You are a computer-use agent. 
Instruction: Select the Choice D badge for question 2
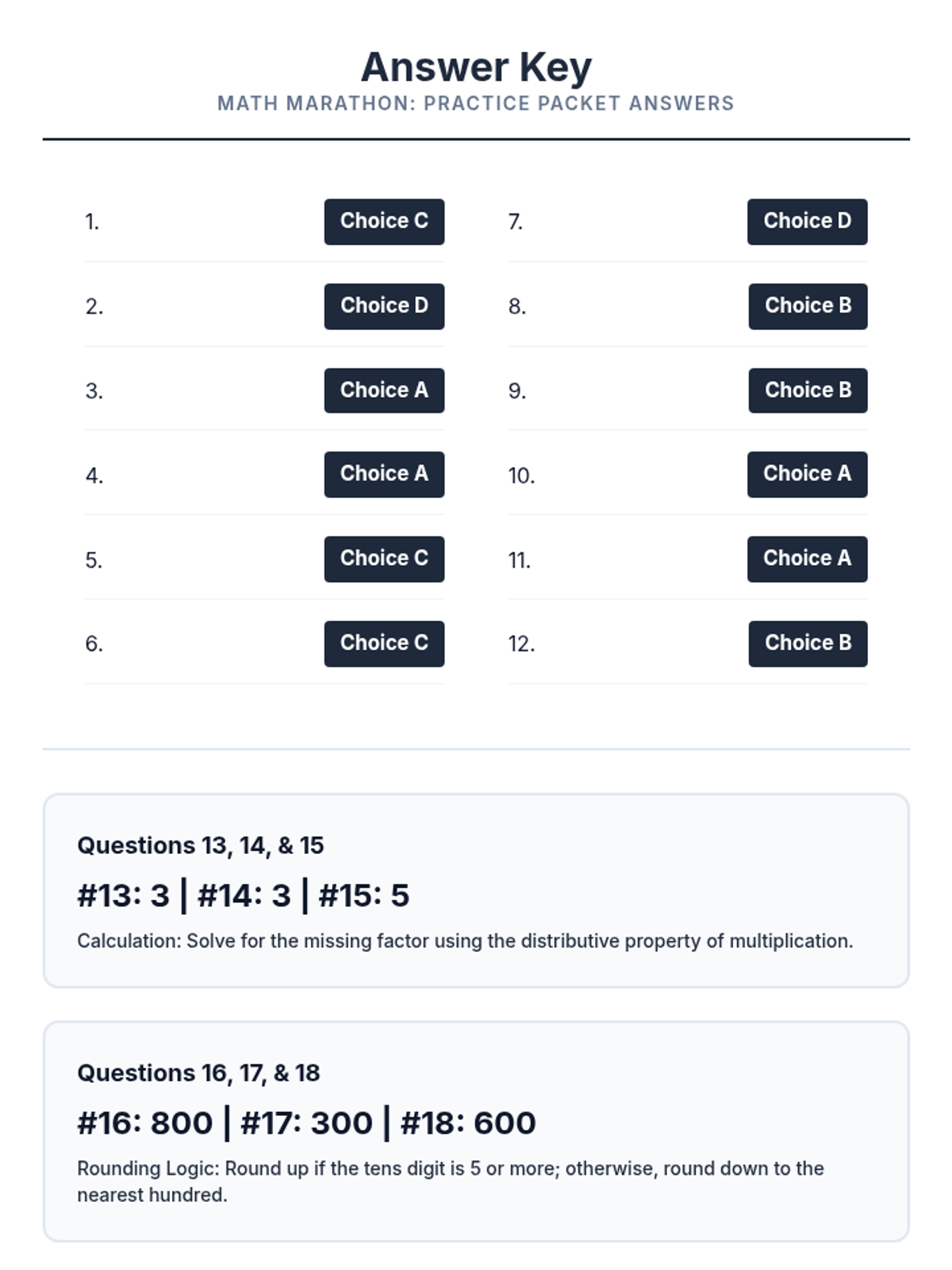coord(384,306)
